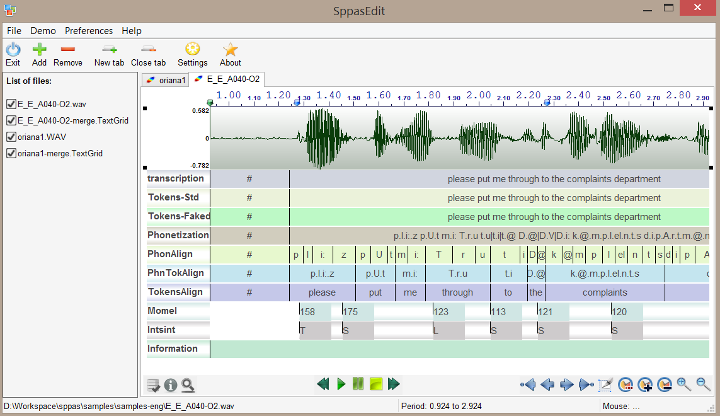Jump to end with blue arrow-dot icon
The height and width of the screenshot is (416, 720).
[x=586, y=385]
